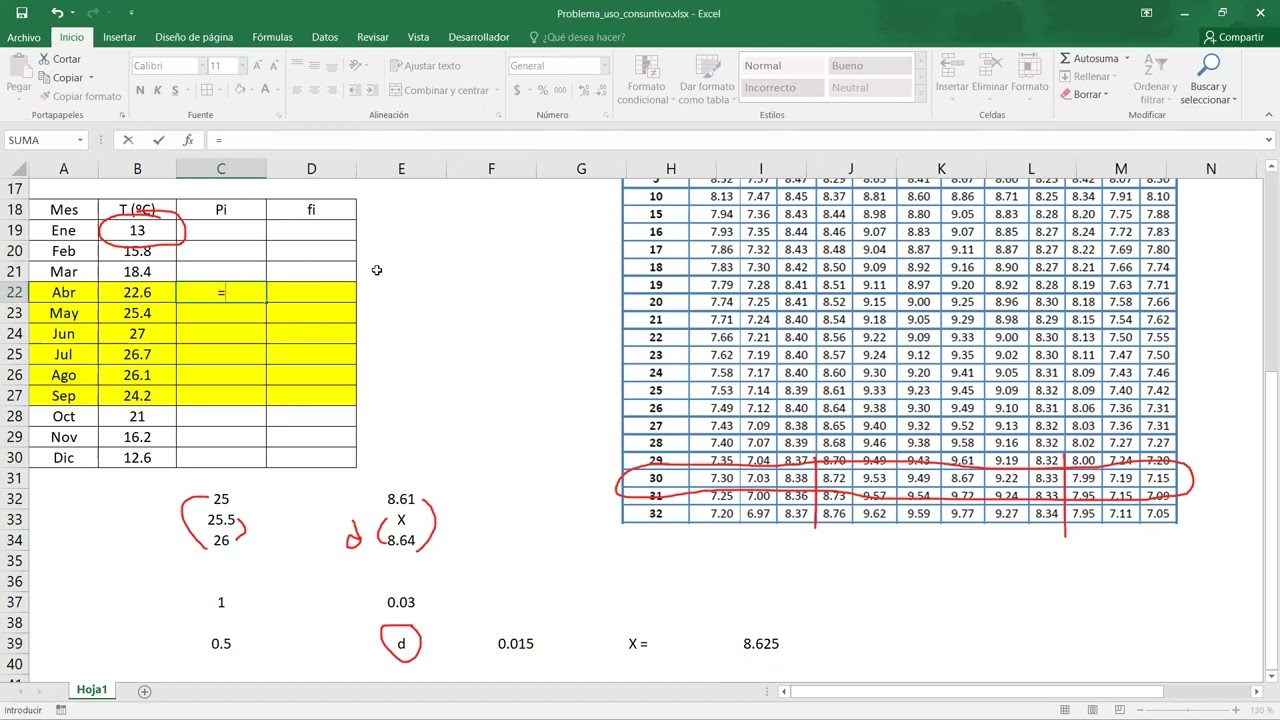Switch to Datos tab
This screenshot has width=1280, height=720.
tap(325, 37)
